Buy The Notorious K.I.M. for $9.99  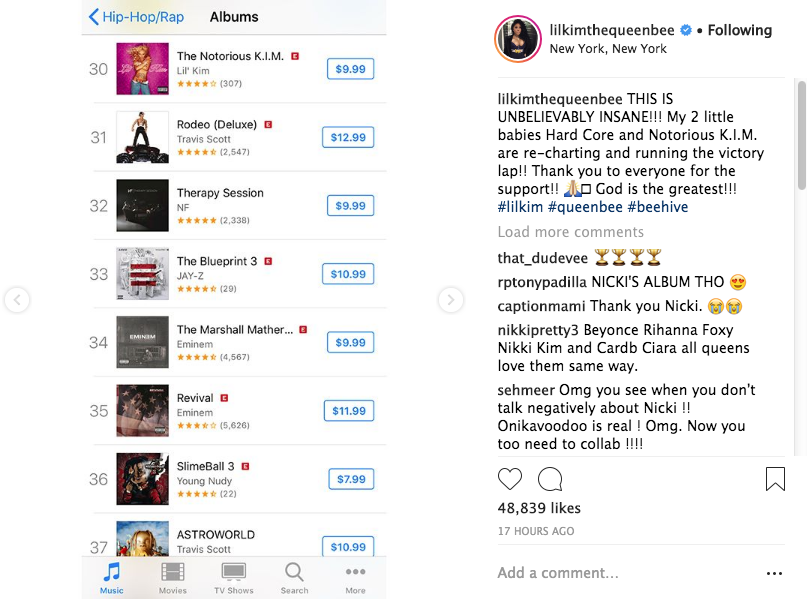tap(350, 69)
